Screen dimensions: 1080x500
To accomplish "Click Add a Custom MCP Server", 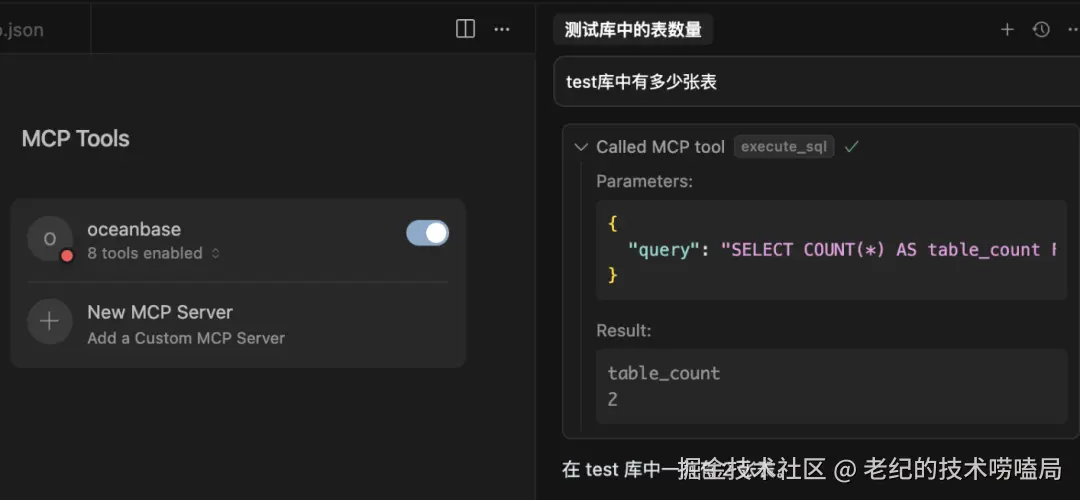I will 186,338.
